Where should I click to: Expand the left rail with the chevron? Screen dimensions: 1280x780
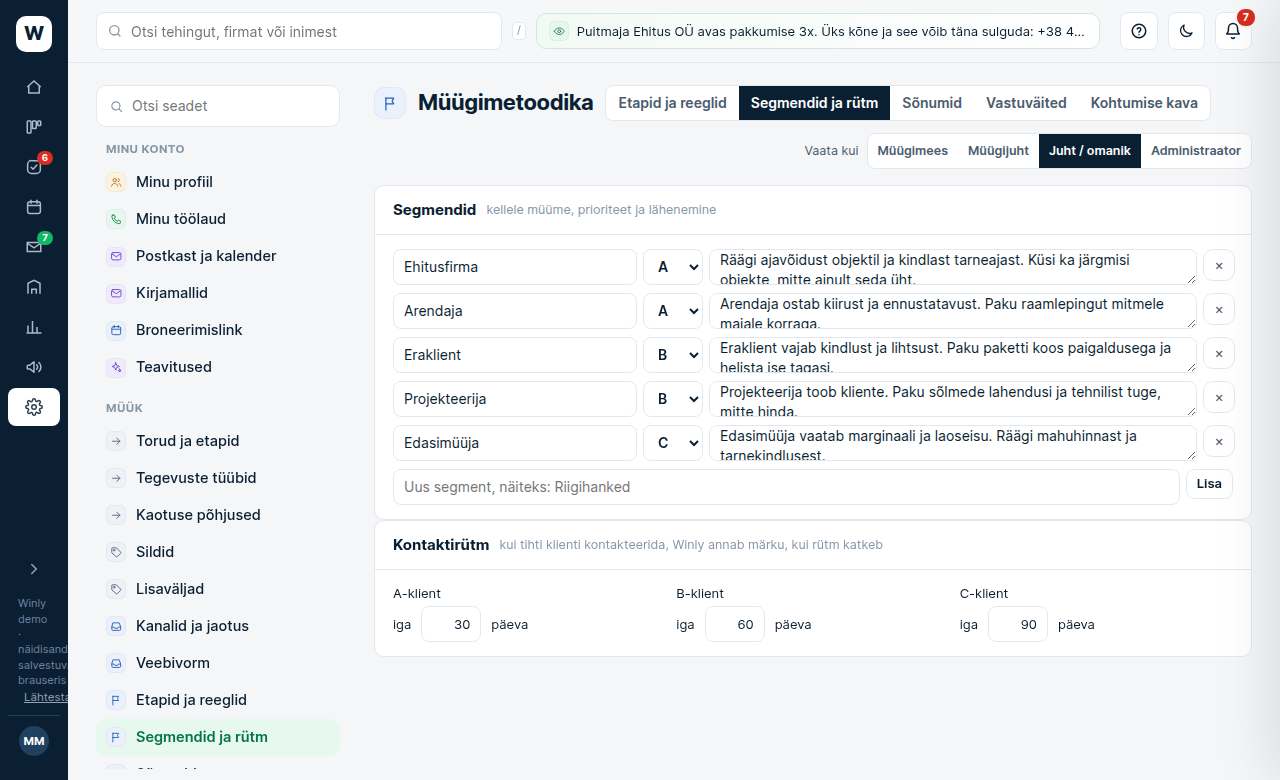[34, 569]
